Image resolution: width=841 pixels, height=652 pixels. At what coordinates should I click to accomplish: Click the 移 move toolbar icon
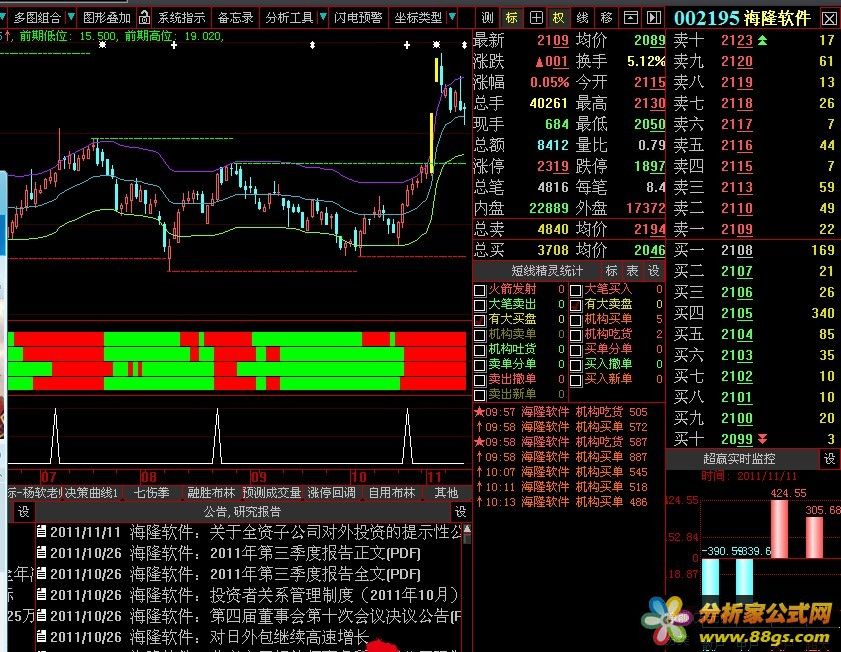coord(606,18)
